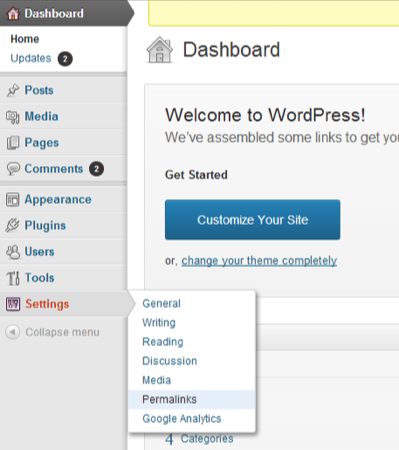Choose Google Analytics in Settings flyout

pos(182,419)
